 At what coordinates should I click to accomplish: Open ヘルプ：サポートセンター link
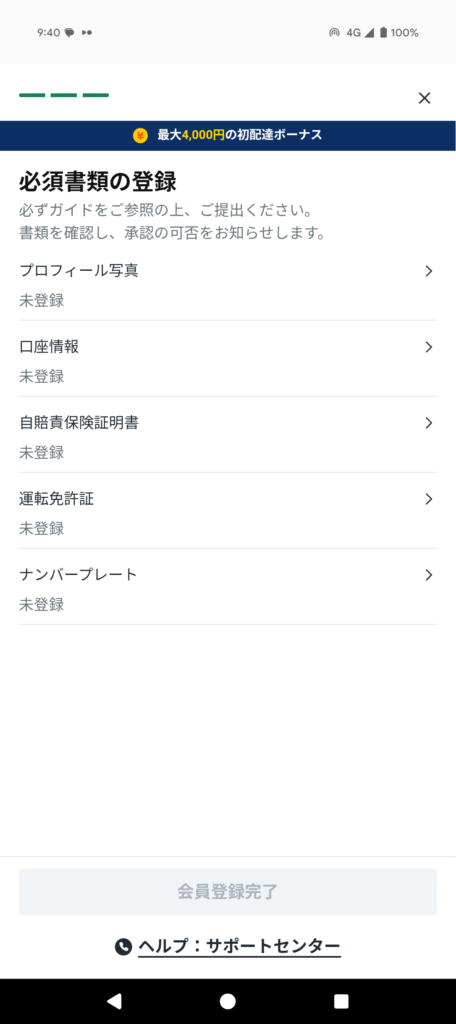239,946
